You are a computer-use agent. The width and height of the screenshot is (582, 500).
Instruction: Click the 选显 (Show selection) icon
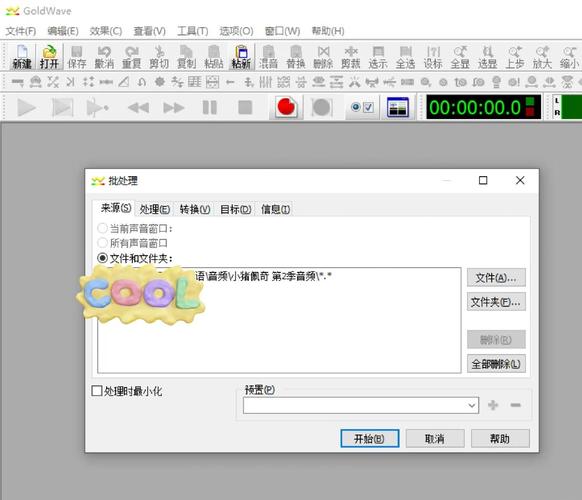pos(487,56)
